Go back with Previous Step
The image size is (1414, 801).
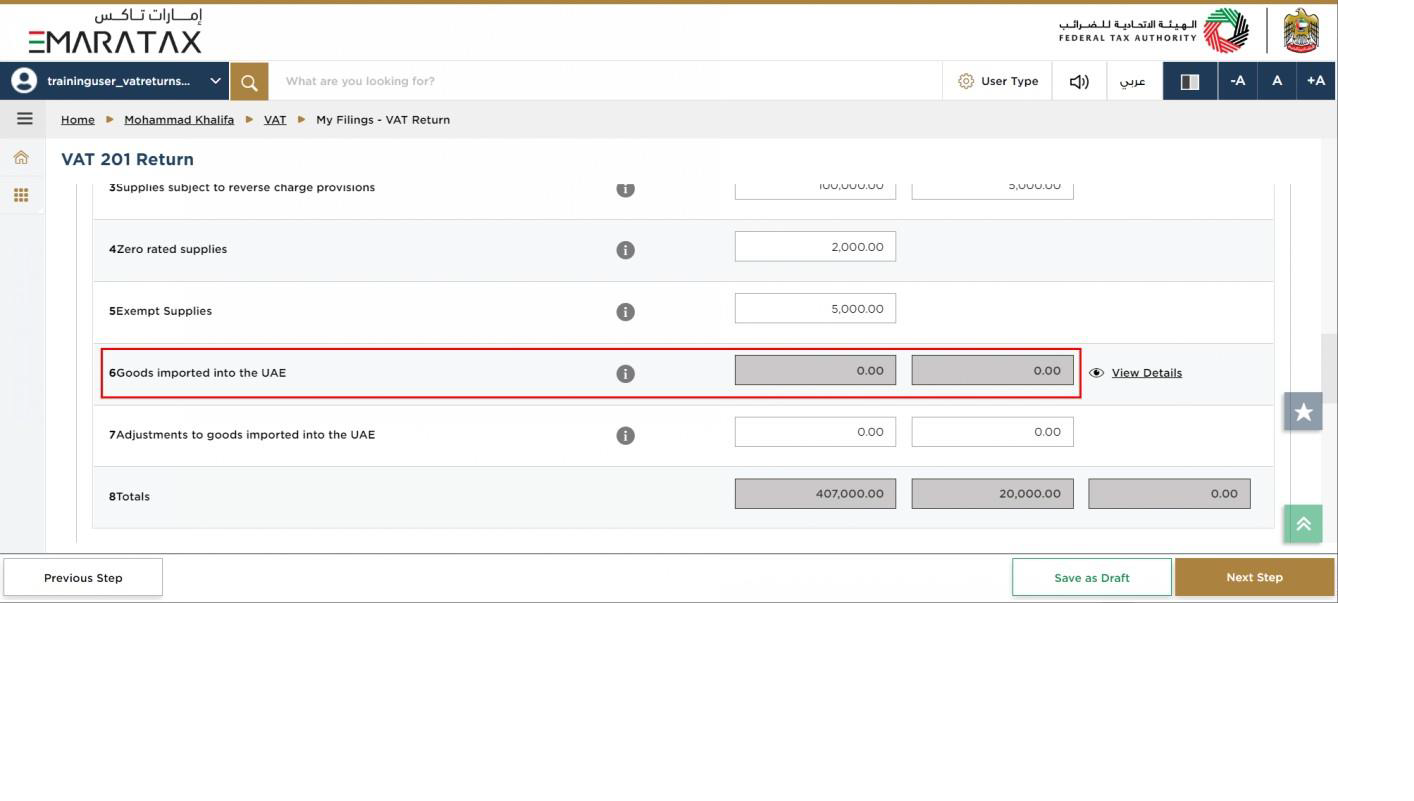pyautogui.click(x=83, y=578)
